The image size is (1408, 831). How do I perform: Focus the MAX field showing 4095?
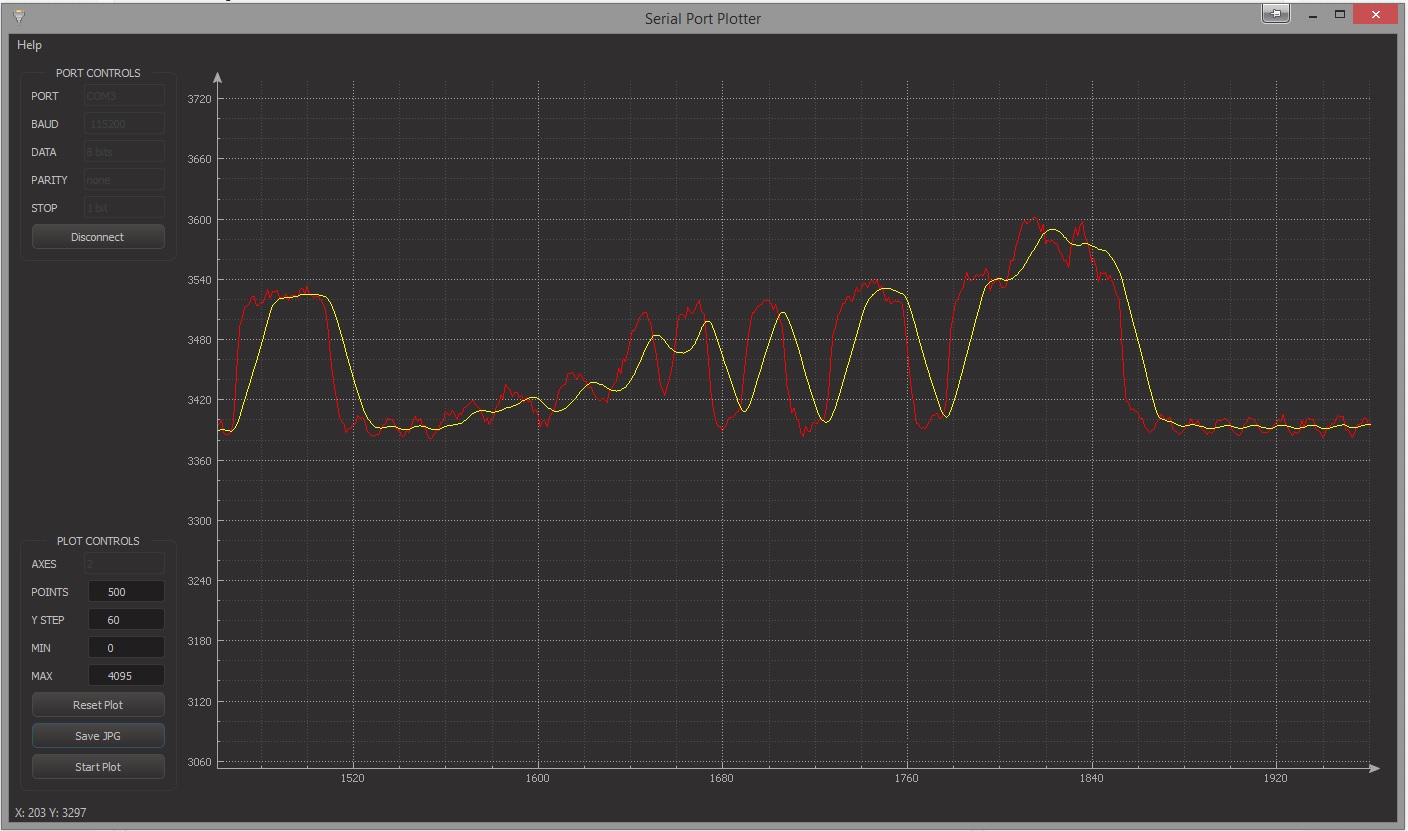(x=126, y=676)
